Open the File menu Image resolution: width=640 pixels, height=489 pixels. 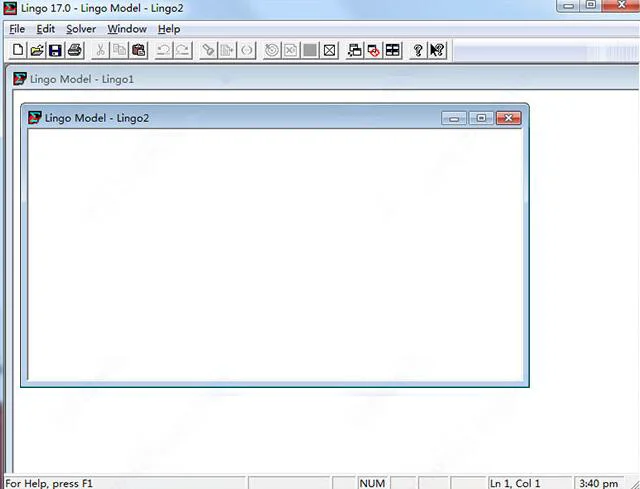[17, 29]
